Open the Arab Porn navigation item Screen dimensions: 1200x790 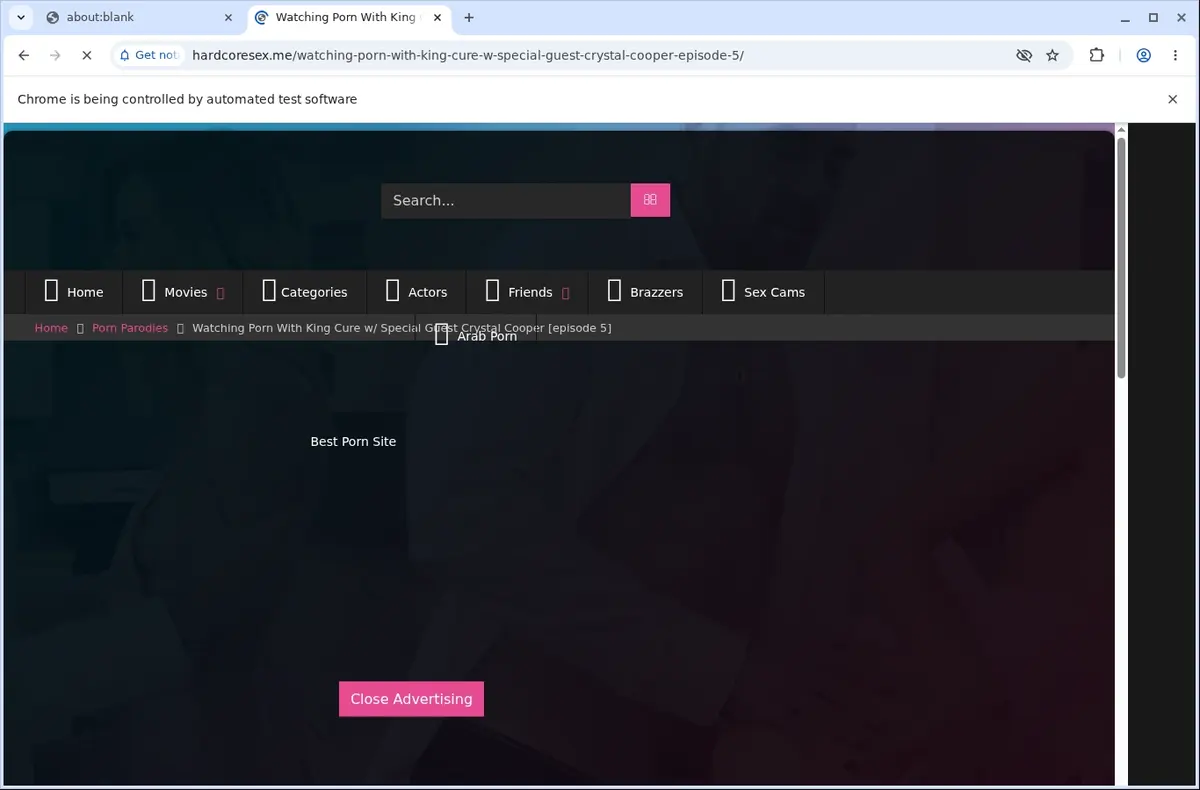point(476,336)
